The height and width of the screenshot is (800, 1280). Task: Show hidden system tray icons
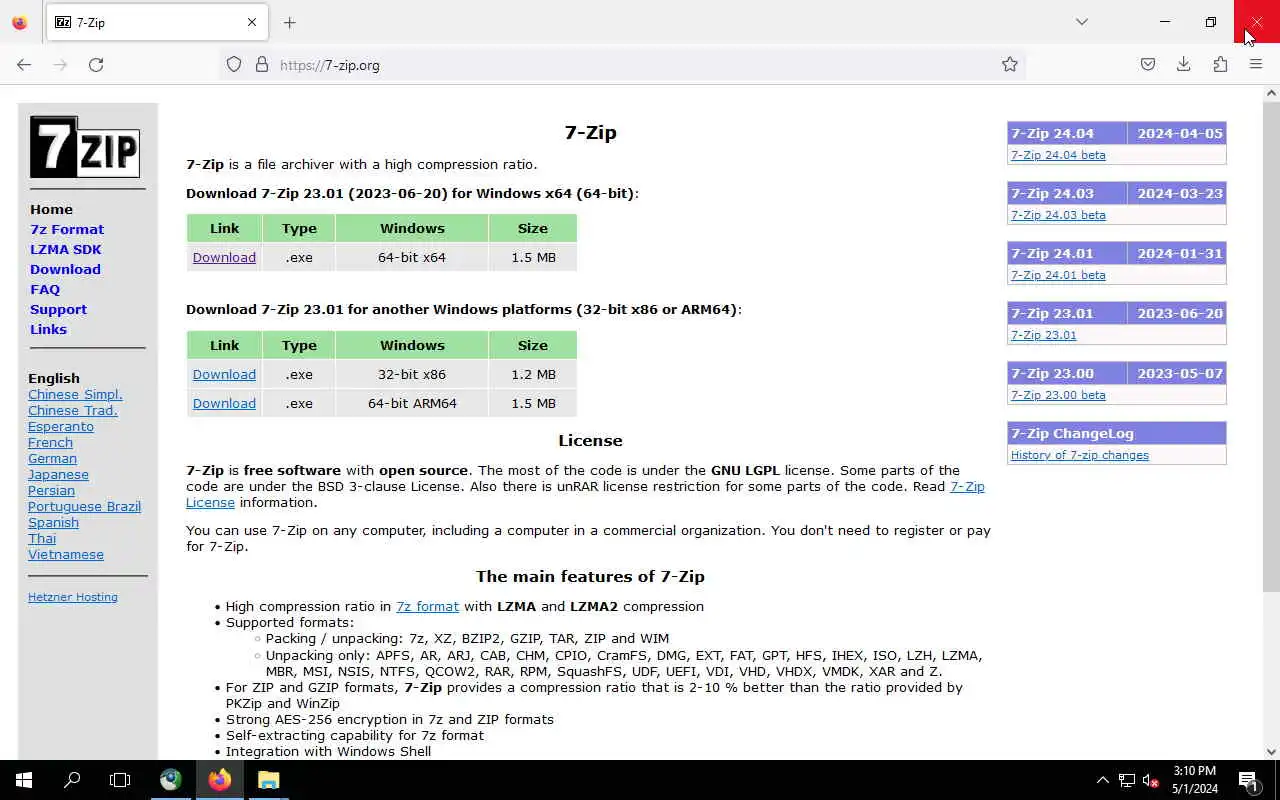coord(1103,780)
